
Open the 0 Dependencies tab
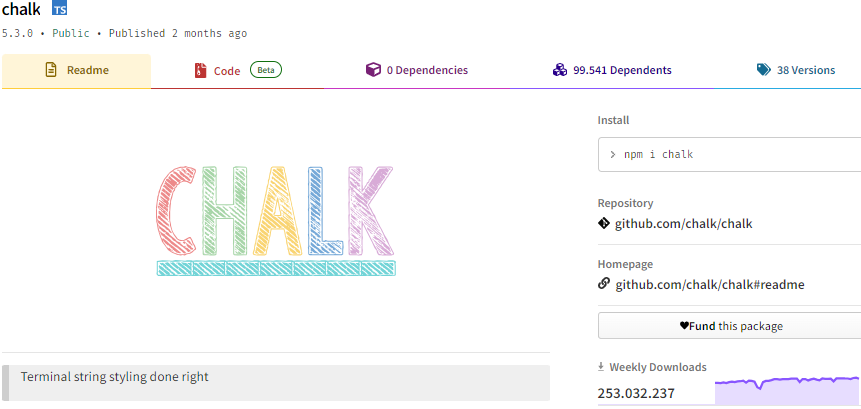tap(417, 71)
